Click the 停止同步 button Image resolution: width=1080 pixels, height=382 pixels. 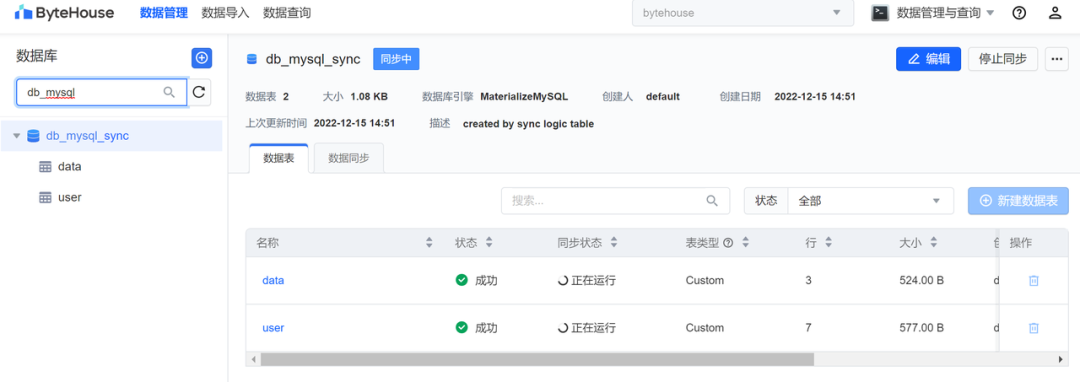pyautogui.click(x=1003, y=59)
